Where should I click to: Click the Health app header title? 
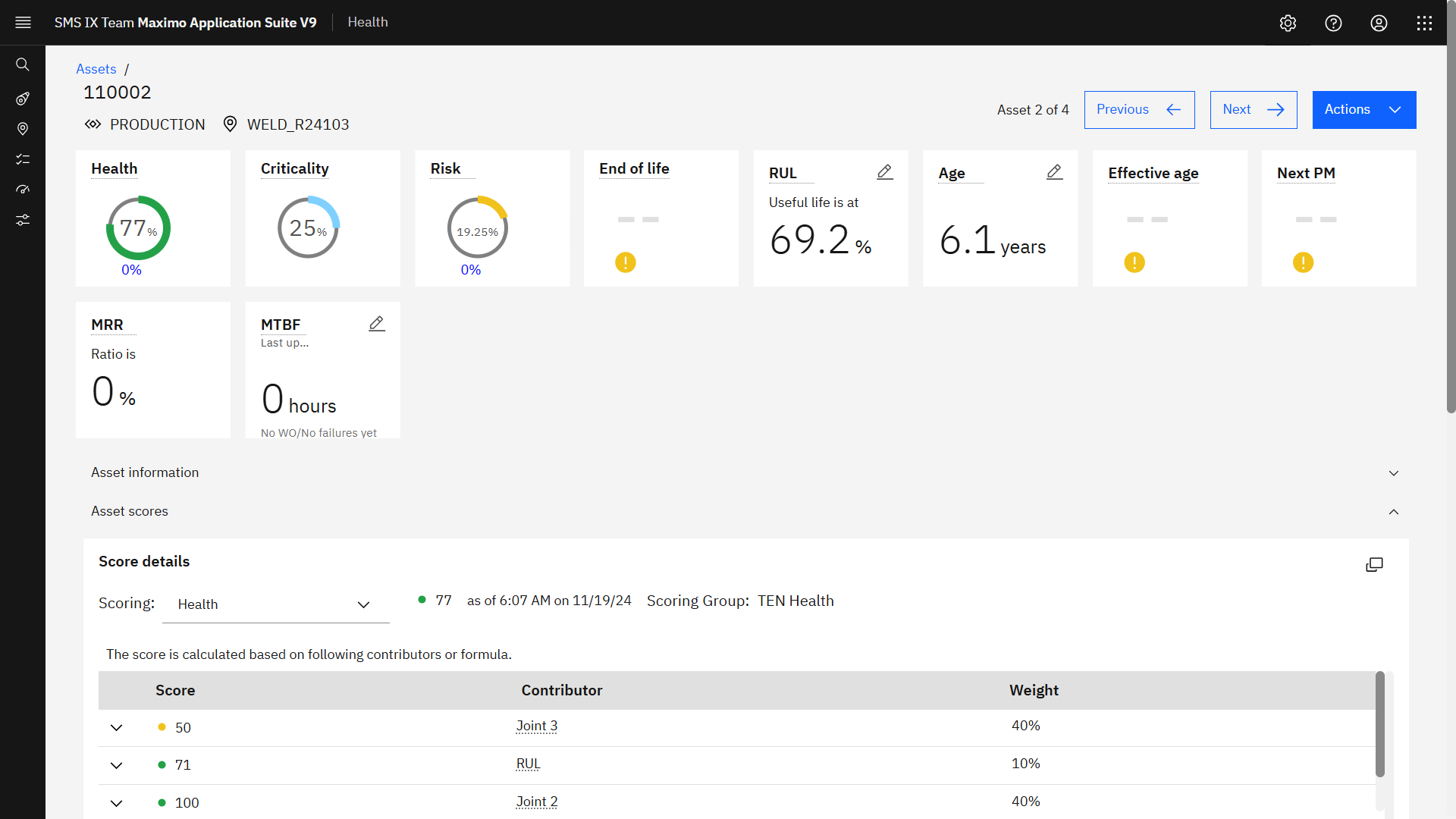coord(368,23)
